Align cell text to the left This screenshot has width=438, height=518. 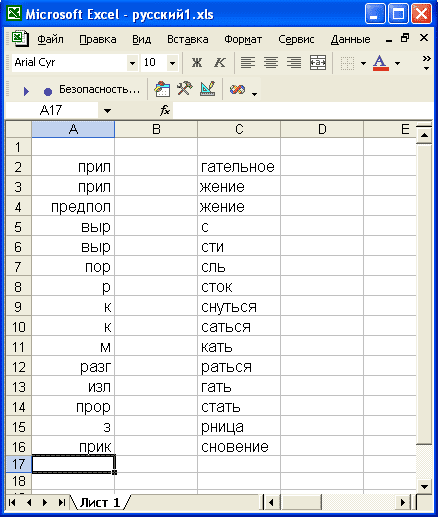coord(248,62)
